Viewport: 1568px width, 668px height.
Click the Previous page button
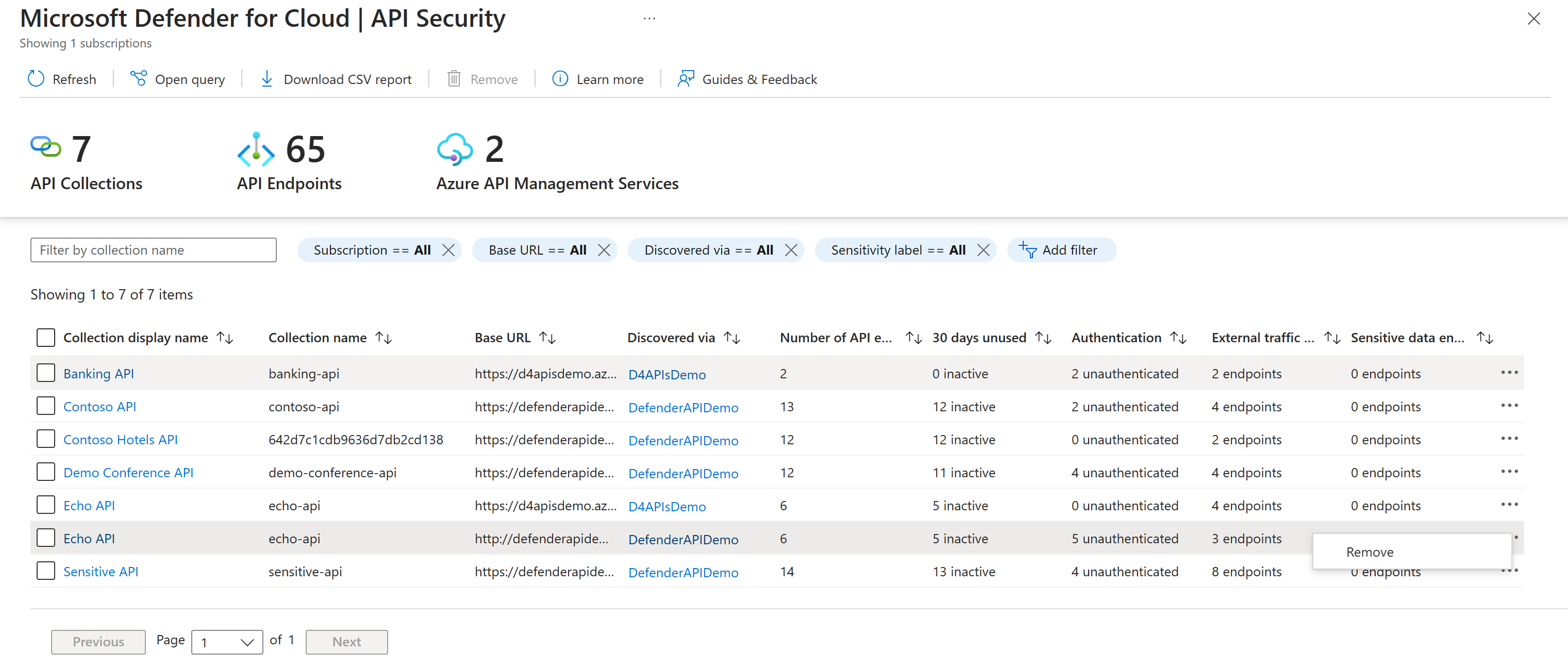(x=98, y=642)
